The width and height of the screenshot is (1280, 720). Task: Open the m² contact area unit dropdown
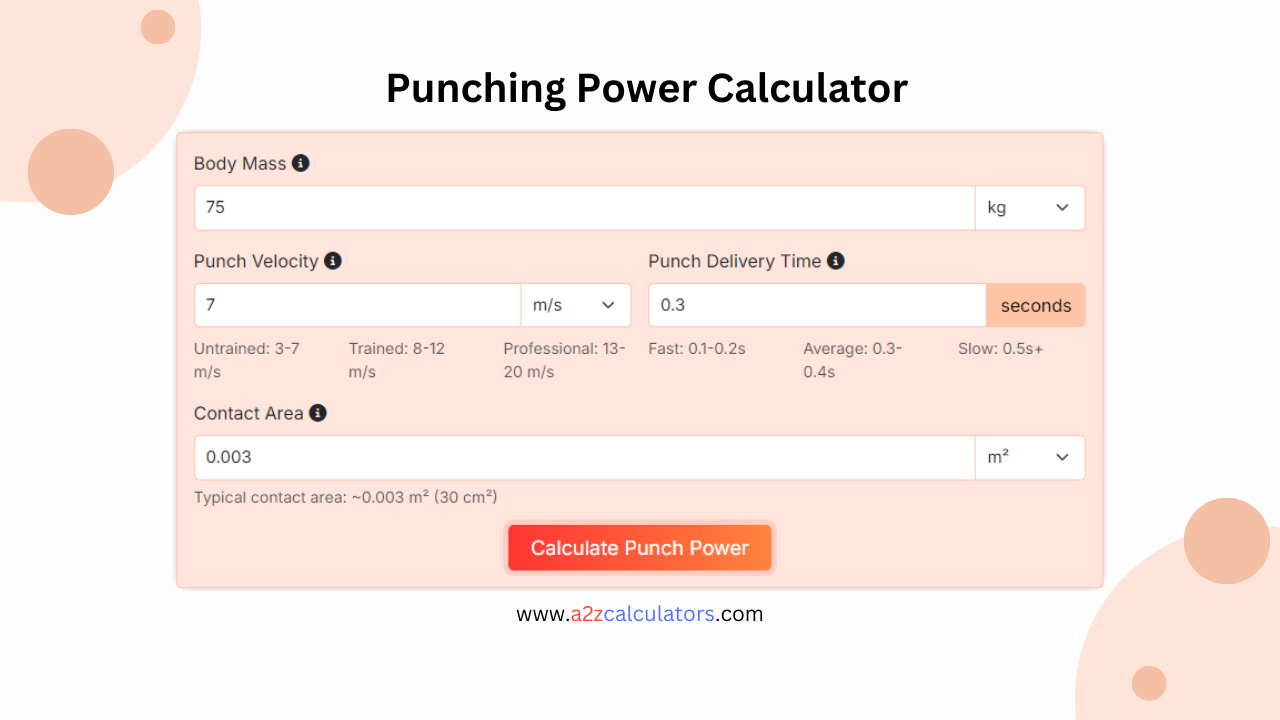point(1030,457)
